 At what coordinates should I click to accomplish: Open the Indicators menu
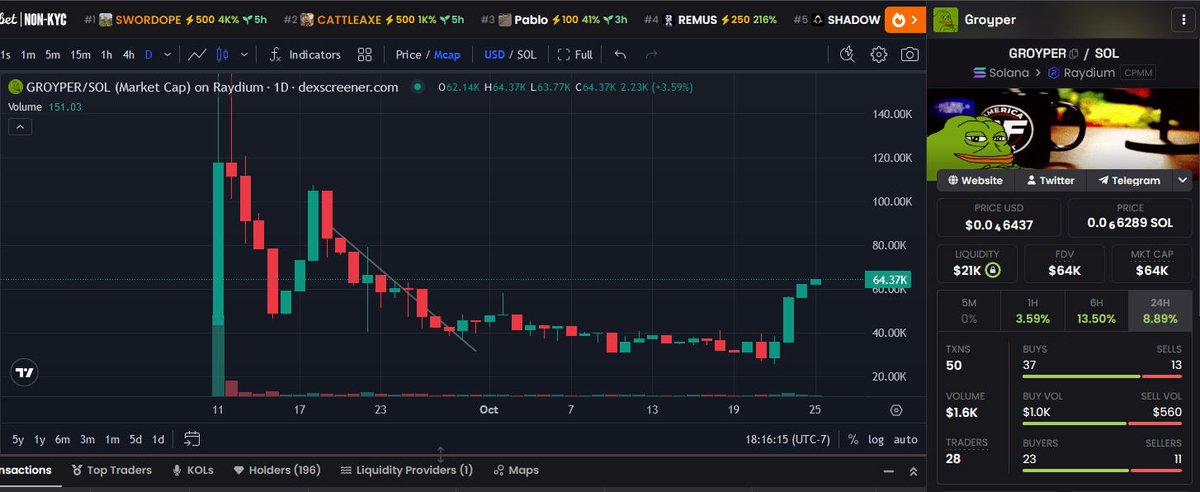pyautogui.click(x=304, y=55)
